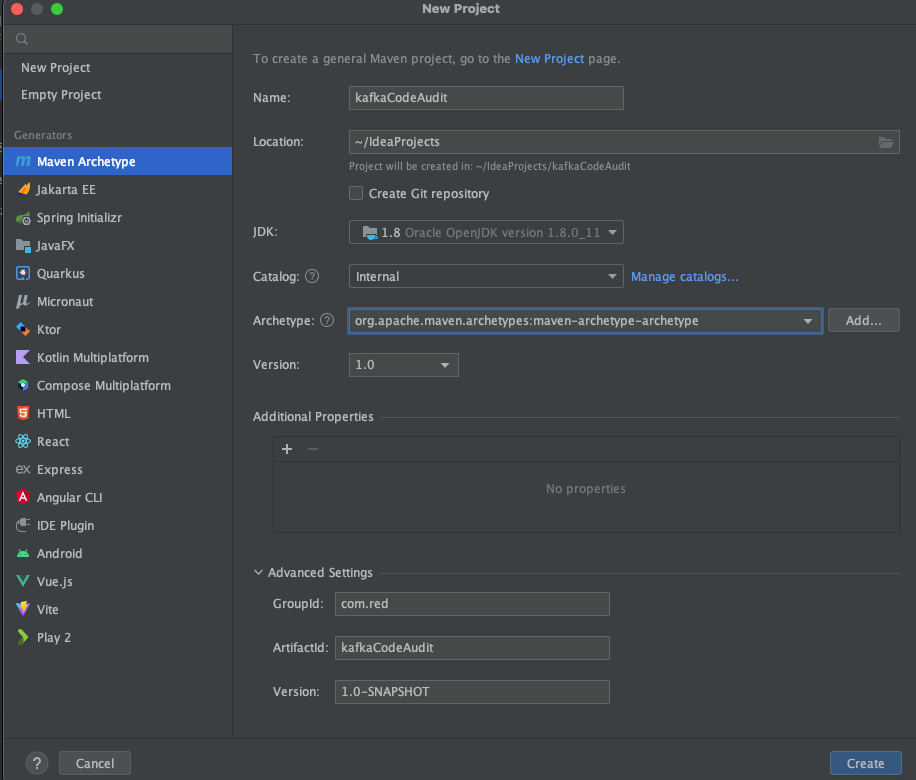Viewport: 916px width, 780px height.
Task: Choose the Micronaut icon
Action: (x=23, y=301)
